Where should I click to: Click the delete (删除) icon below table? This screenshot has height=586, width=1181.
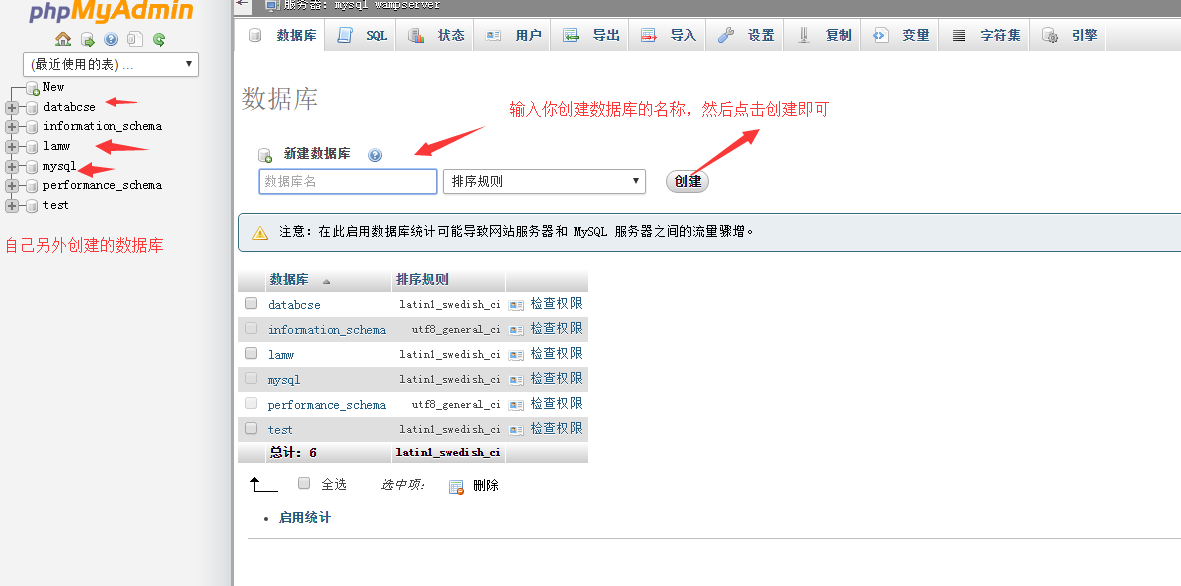456,487
